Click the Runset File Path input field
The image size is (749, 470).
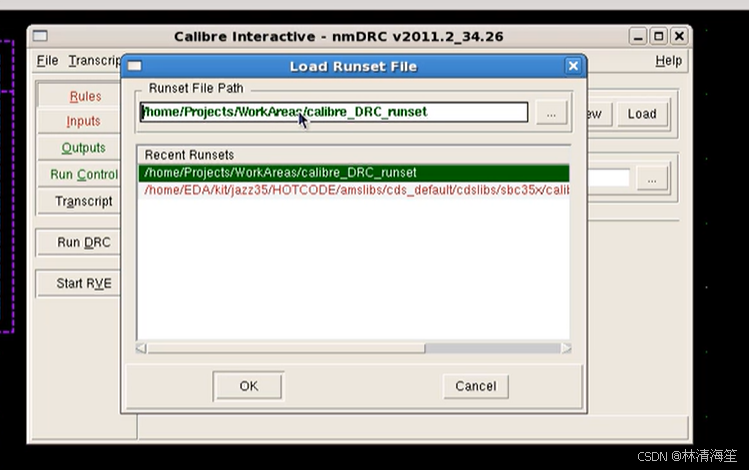pyautogui.click(x=334, y=112)
